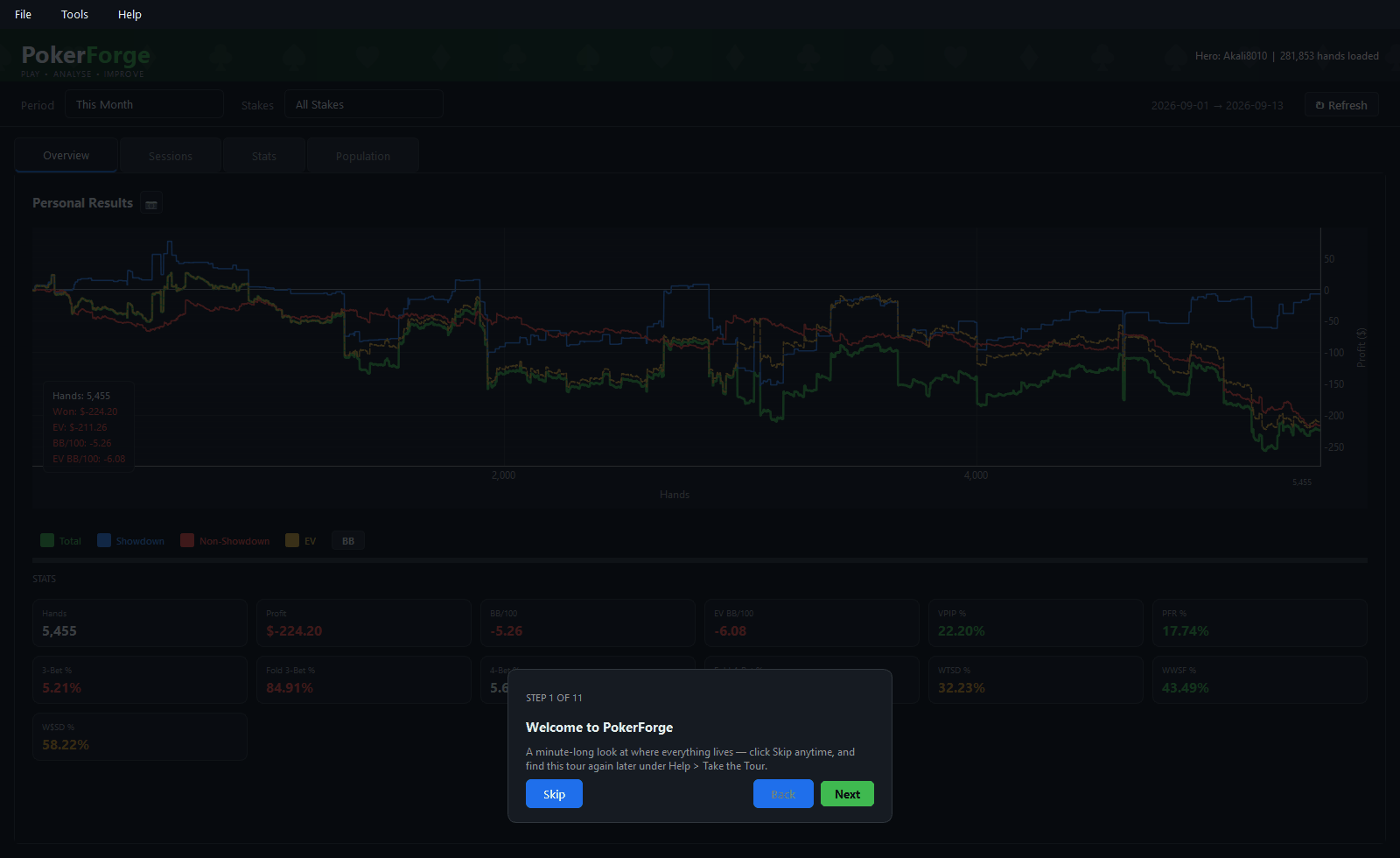Click the Profit stat card showing $-224.20

coord(364,622)
